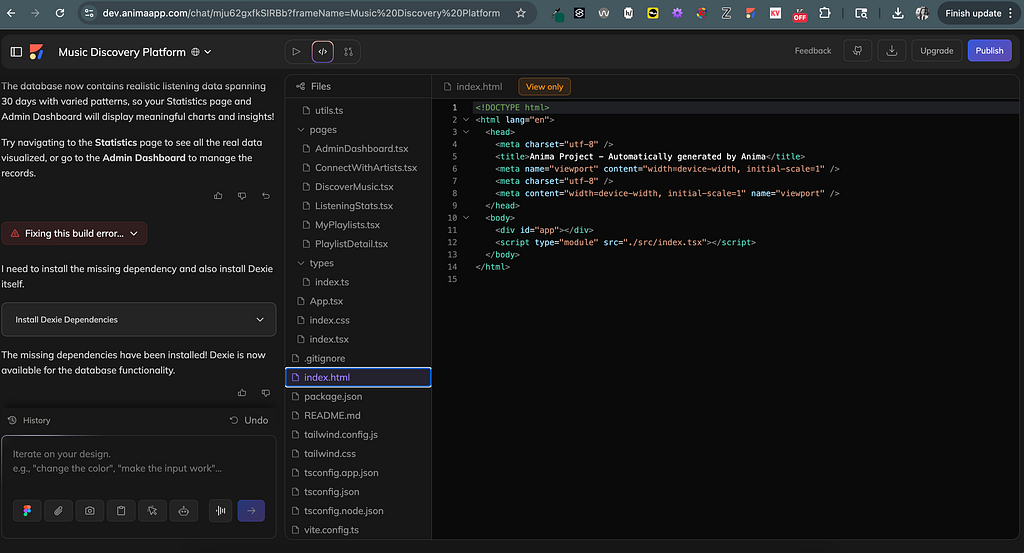
Task: Select the code view toggle
Action: 323,52
